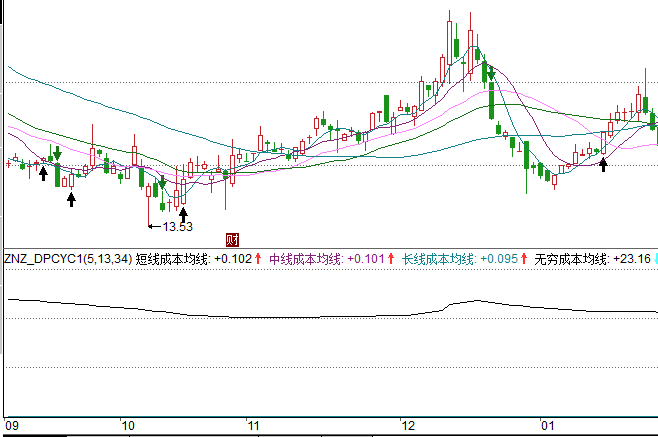Click the 01 month marker on the date axis

[548, 425]
